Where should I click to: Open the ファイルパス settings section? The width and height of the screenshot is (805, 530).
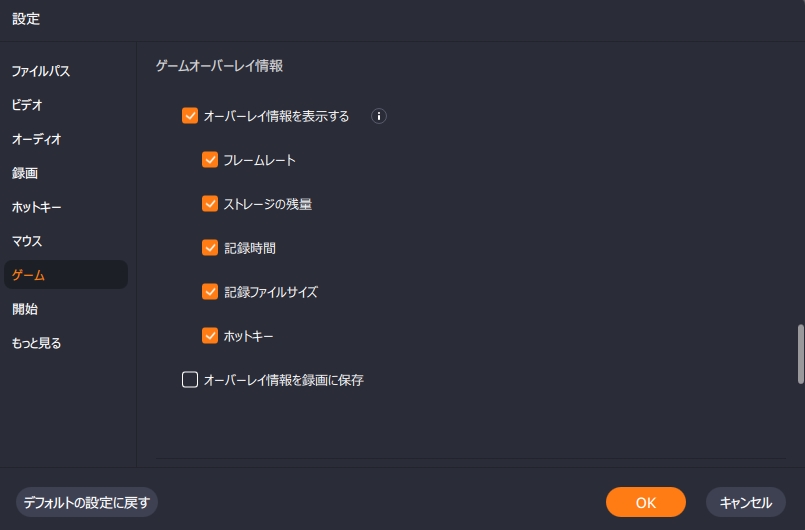41,71
